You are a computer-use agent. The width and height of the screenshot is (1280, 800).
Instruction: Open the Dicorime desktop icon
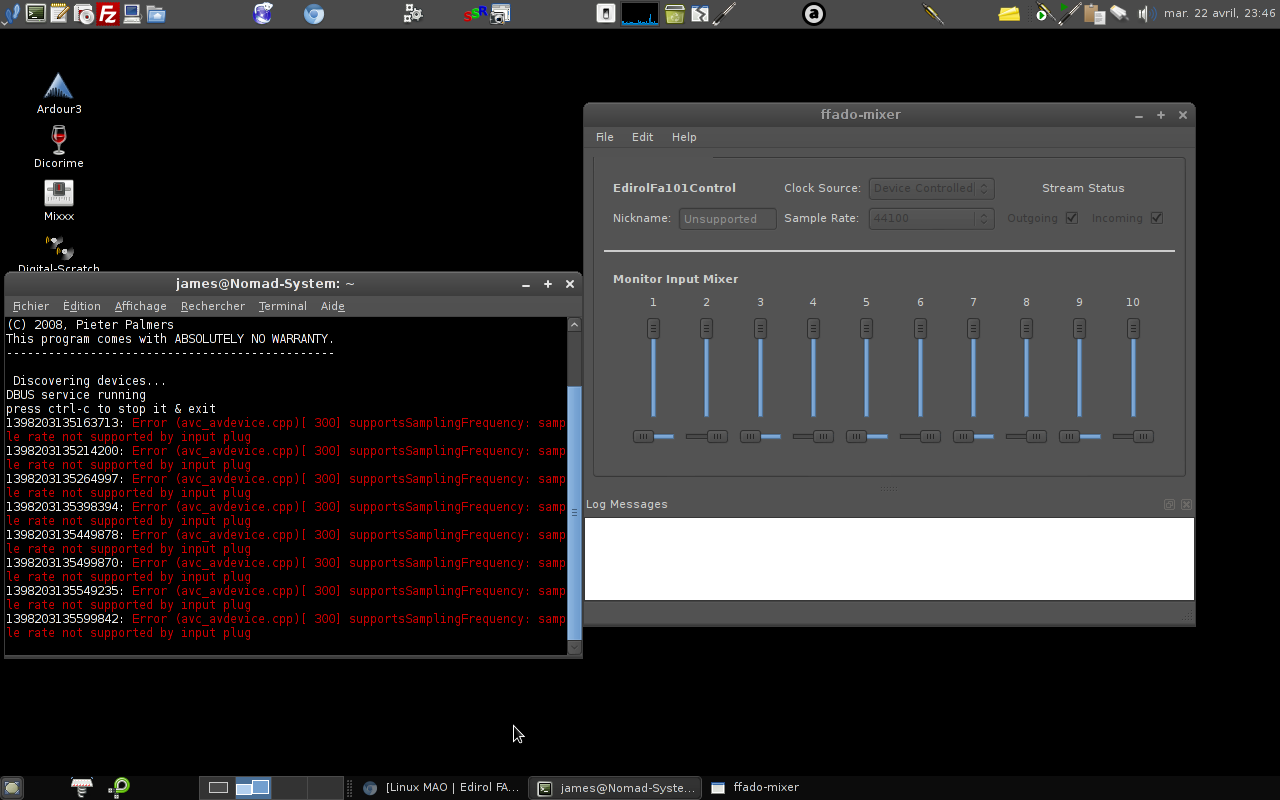[x=58, y=146]
